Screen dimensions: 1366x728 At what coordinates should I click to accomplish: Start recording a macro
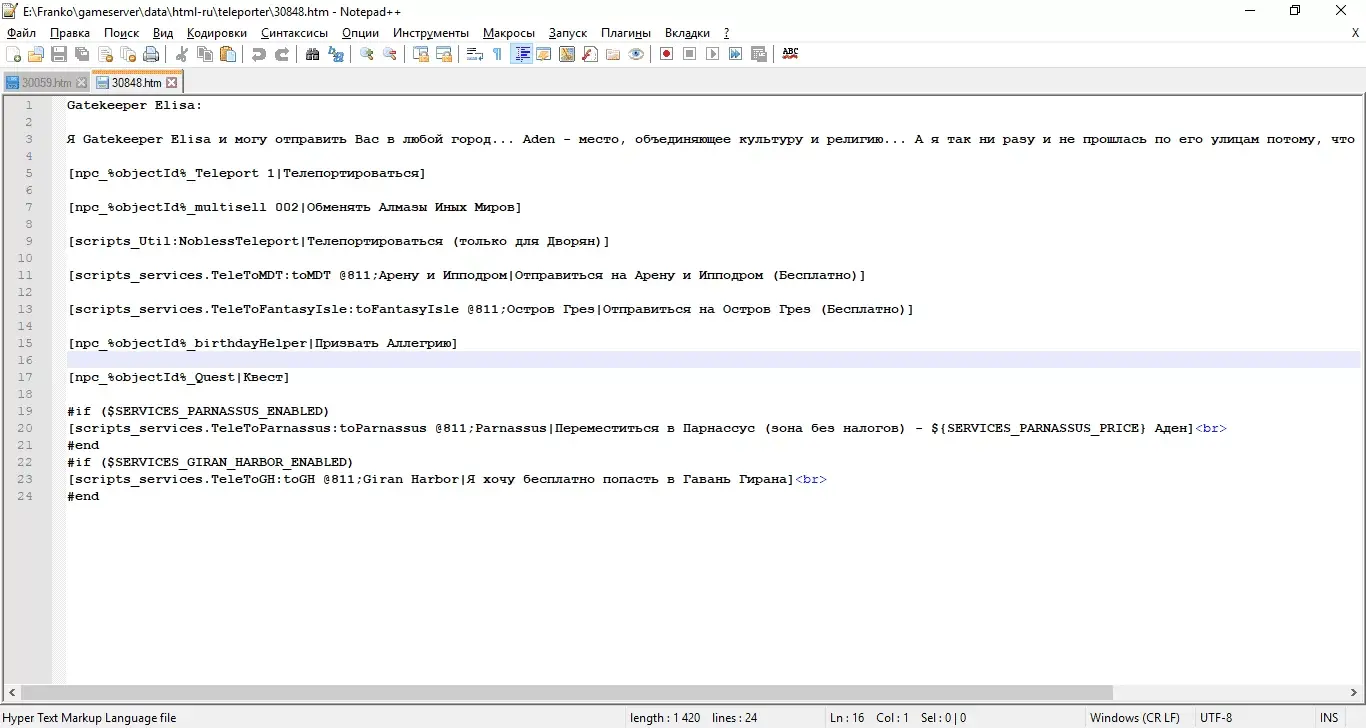click(x=667, y=54)
